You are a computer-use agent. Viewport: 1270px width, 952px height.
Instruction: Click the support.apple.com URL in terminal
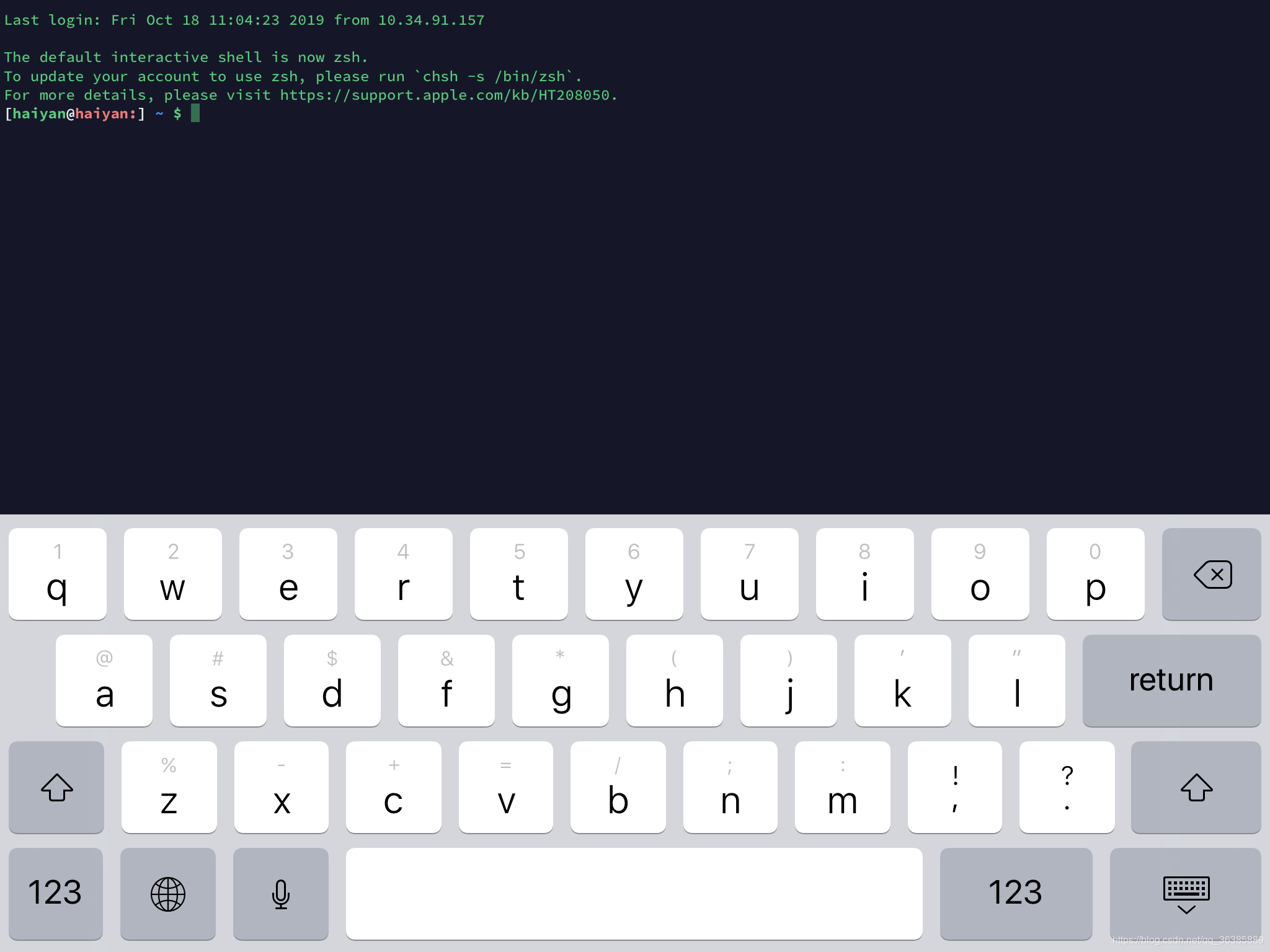445,95
